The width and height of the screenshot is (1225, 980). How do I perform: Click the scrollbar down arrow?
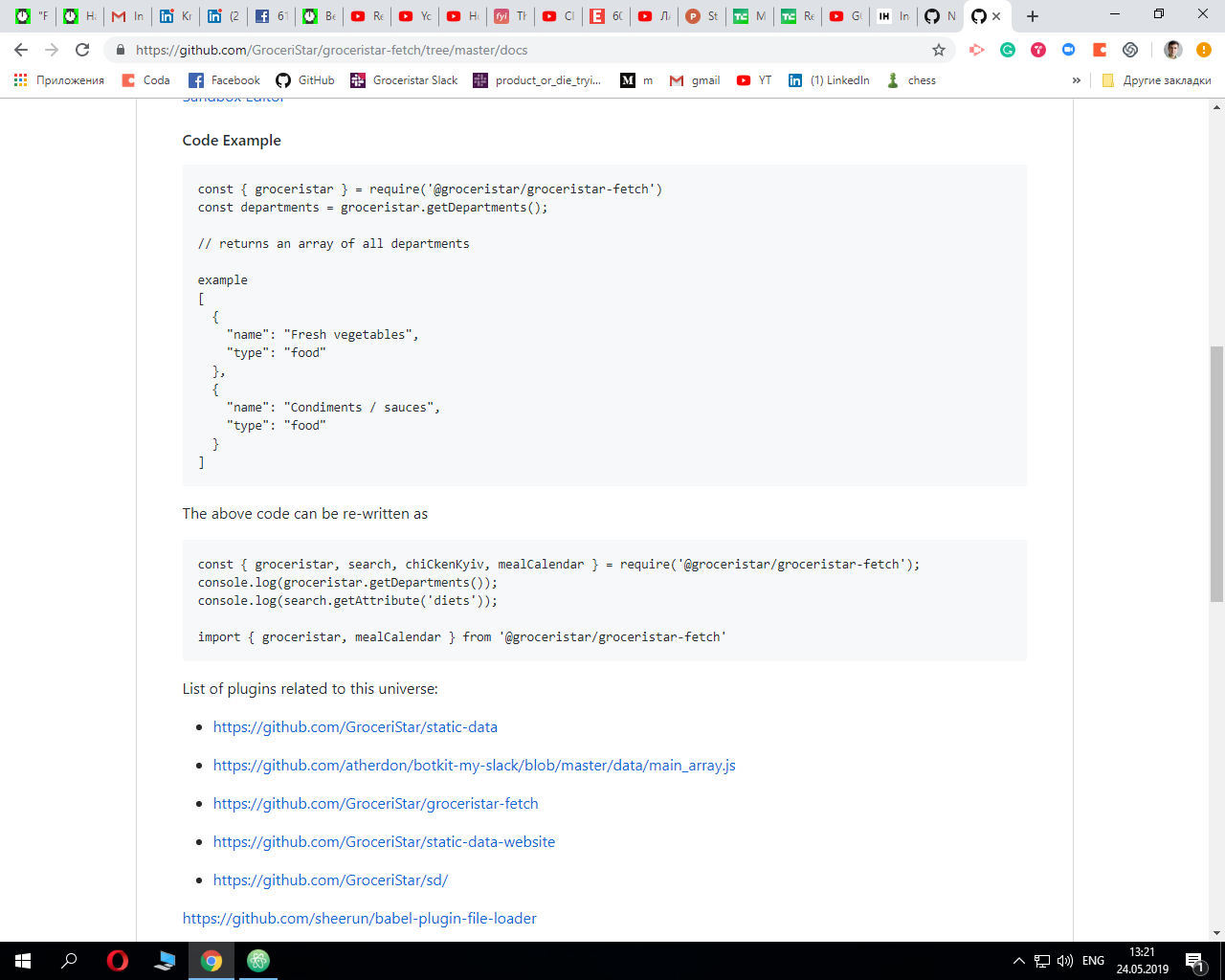pos(1216,933)
